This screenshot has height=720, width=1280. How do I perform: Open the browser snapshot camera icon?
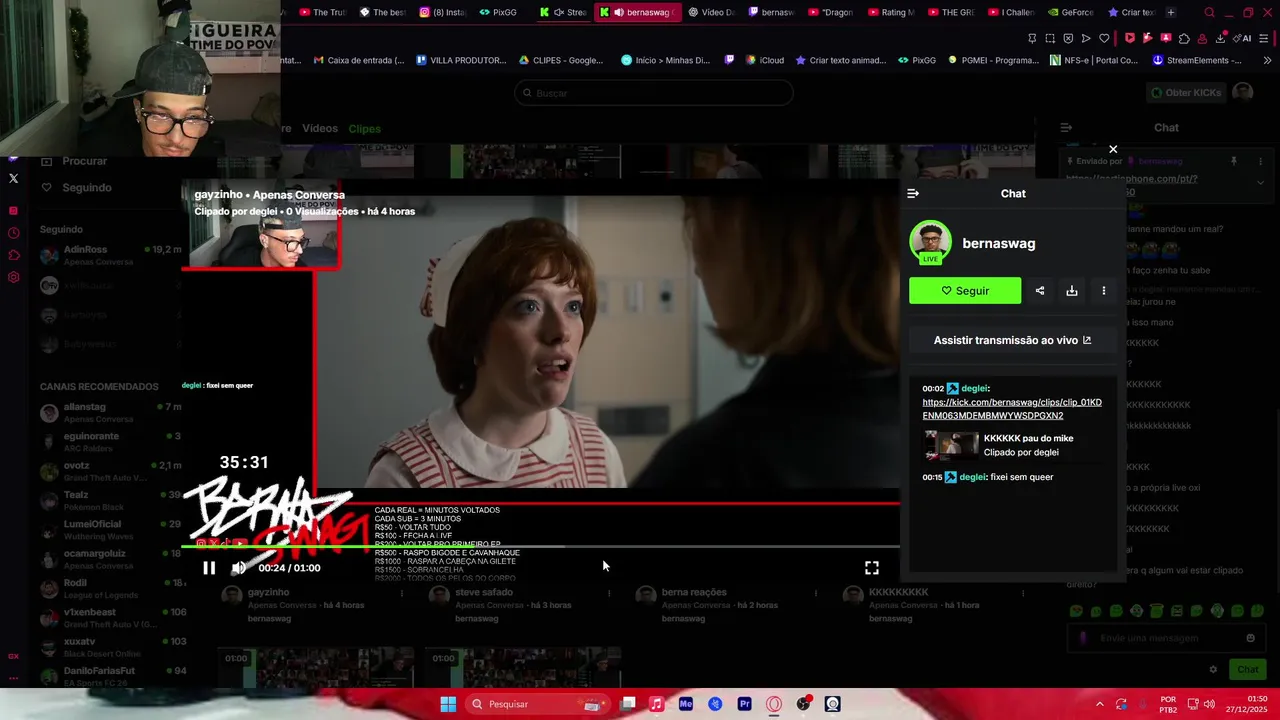pyautogui.click(x=1050, y=38)
